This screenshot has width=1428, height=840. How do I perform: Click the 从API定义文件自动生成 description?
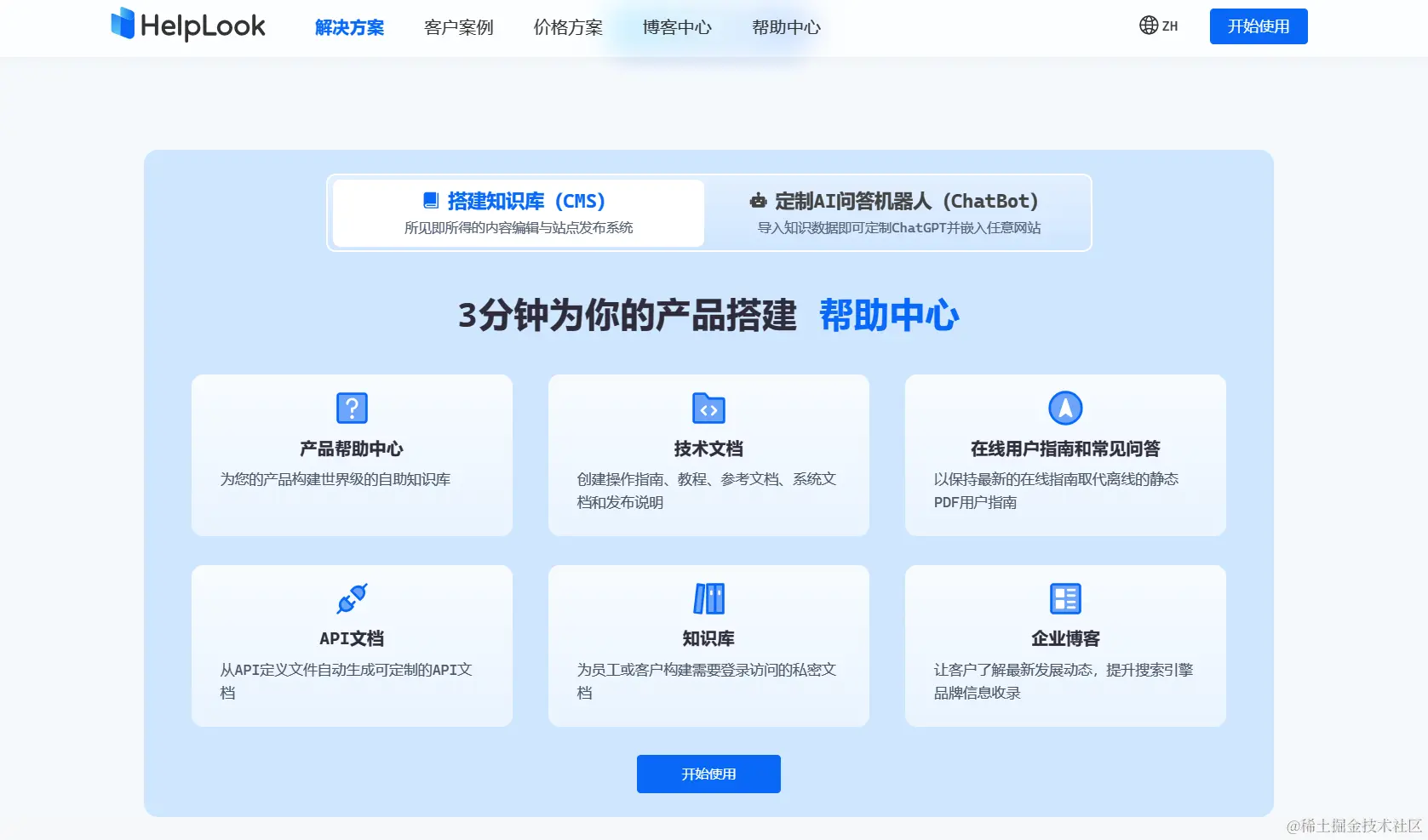tap(347, 681)
